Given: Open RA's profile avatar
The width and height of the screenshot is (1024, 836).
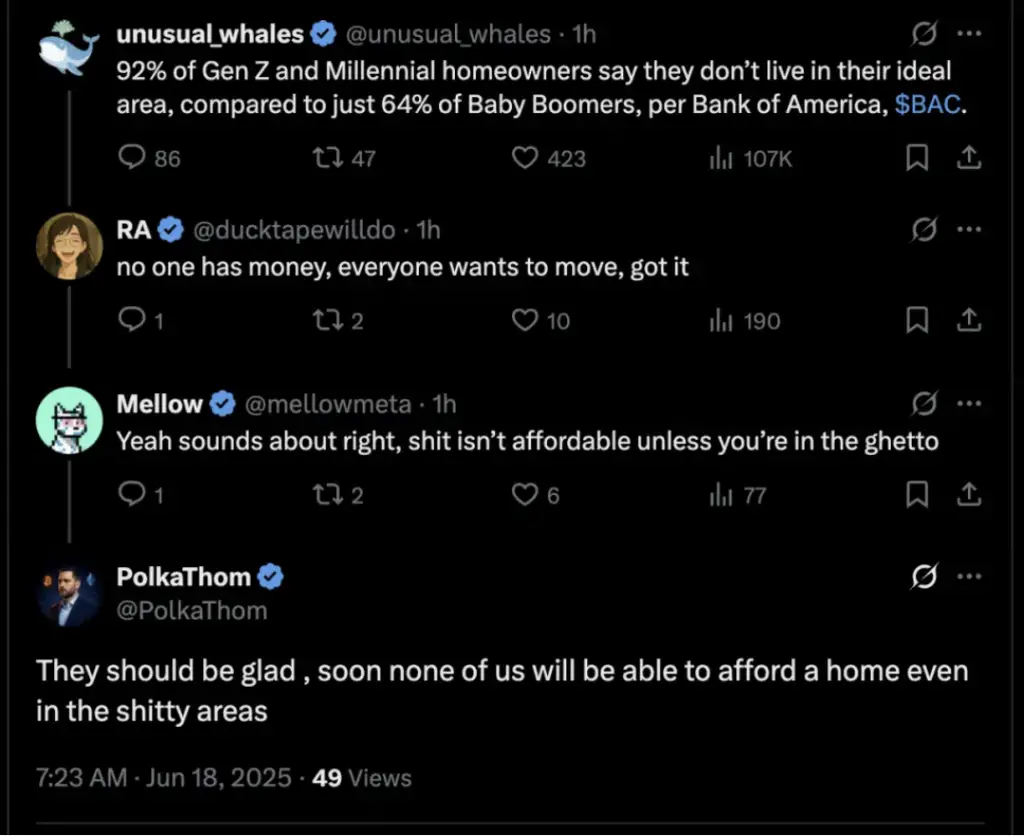Looking at the screenshot, I should click(69, 246).
